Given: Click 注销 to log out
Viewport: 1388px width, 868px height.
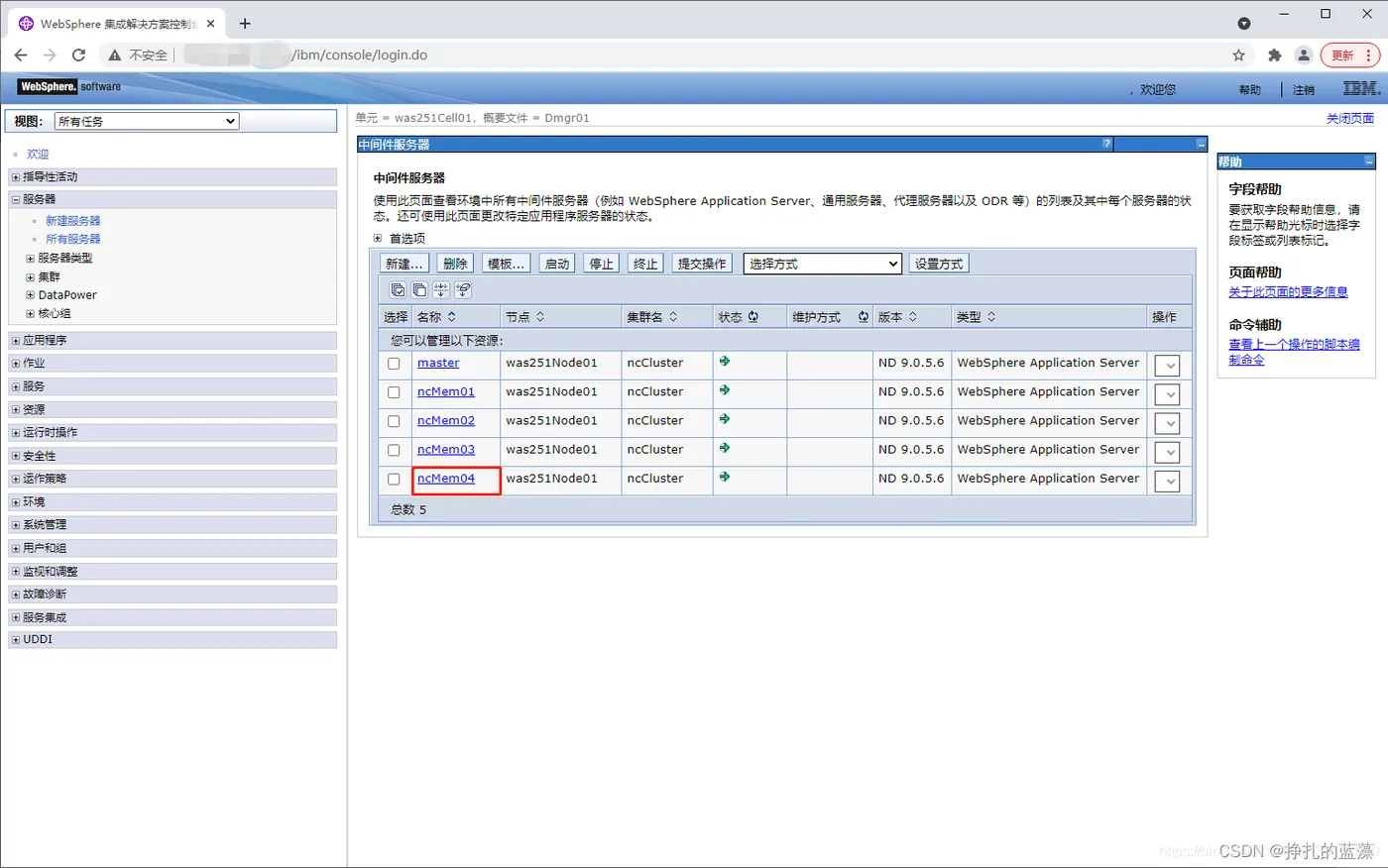Looking at the screenshot, I should click(x=1304, y=90).
